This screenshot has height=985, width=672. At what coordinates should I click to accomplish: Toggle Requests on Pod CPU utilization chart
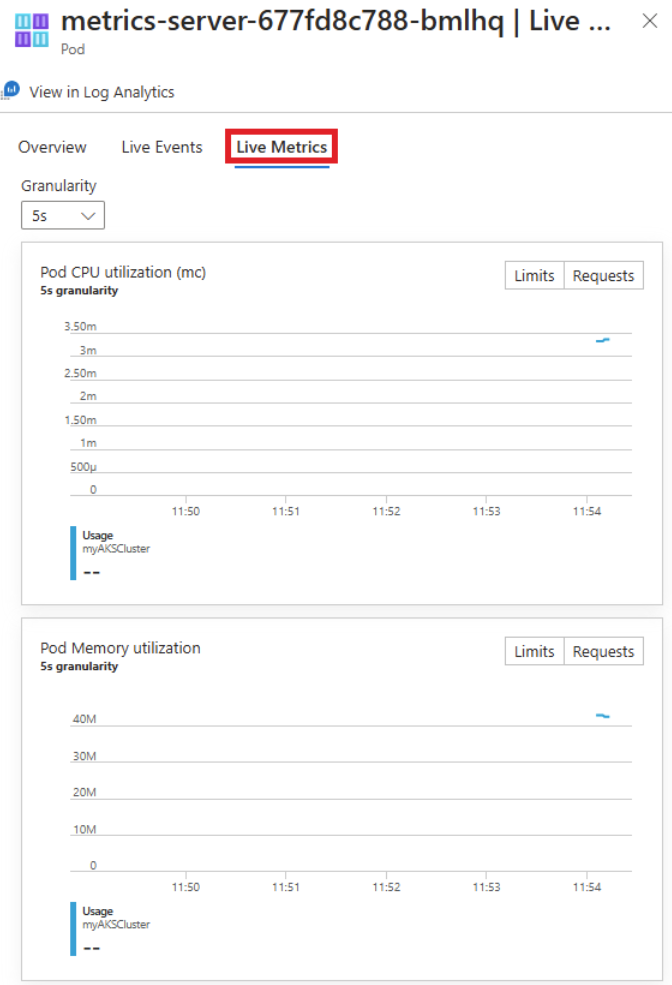604,276
